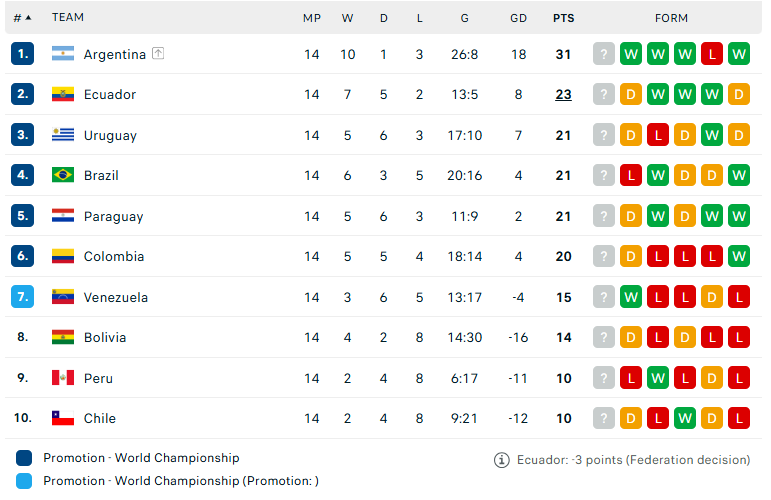Click the Brazil flag icon

pyautogui.click(x=63, y=175)
